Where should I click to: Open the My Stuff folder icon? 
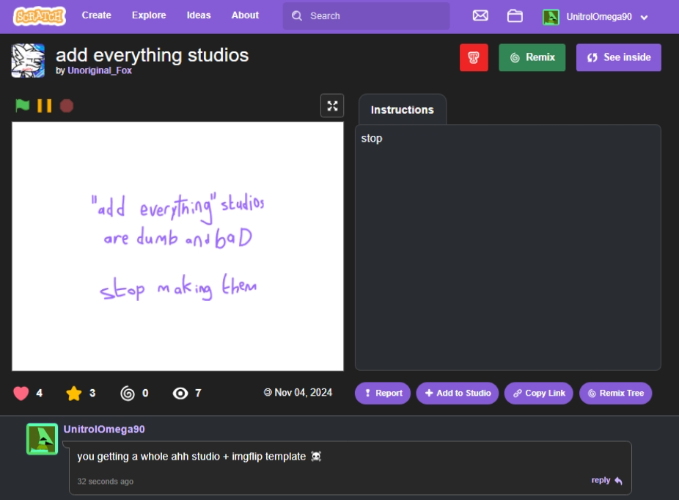[x=515, y=16]
